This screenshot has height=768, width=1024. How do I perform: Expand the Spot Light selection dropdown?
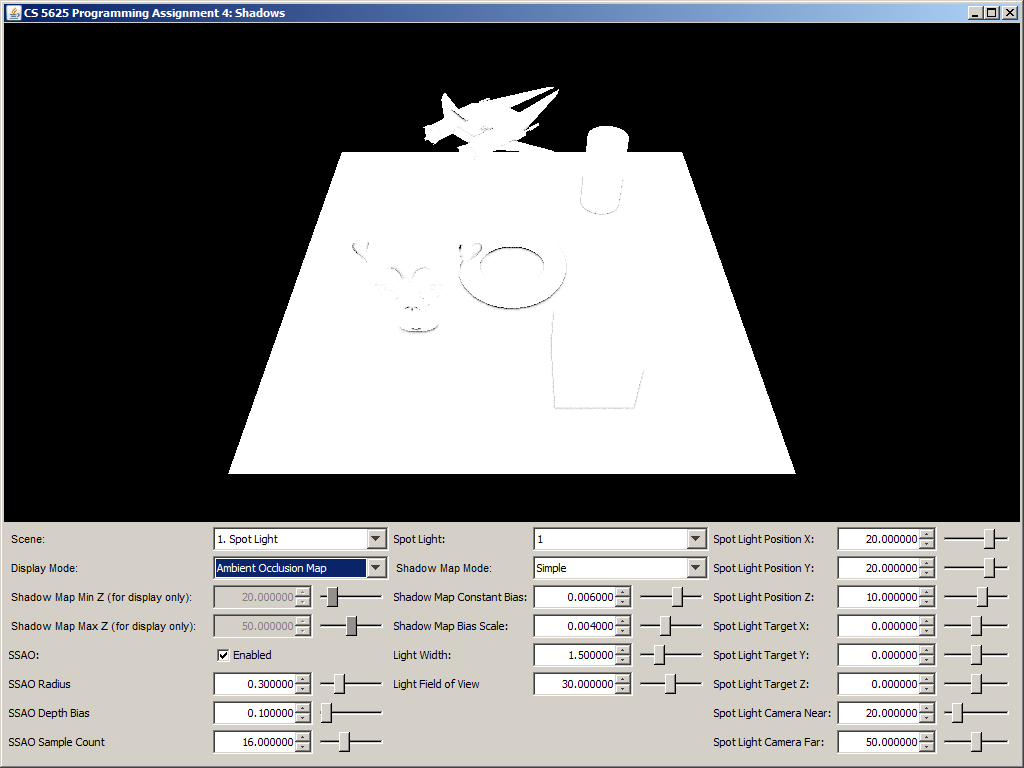click(696, 539)
